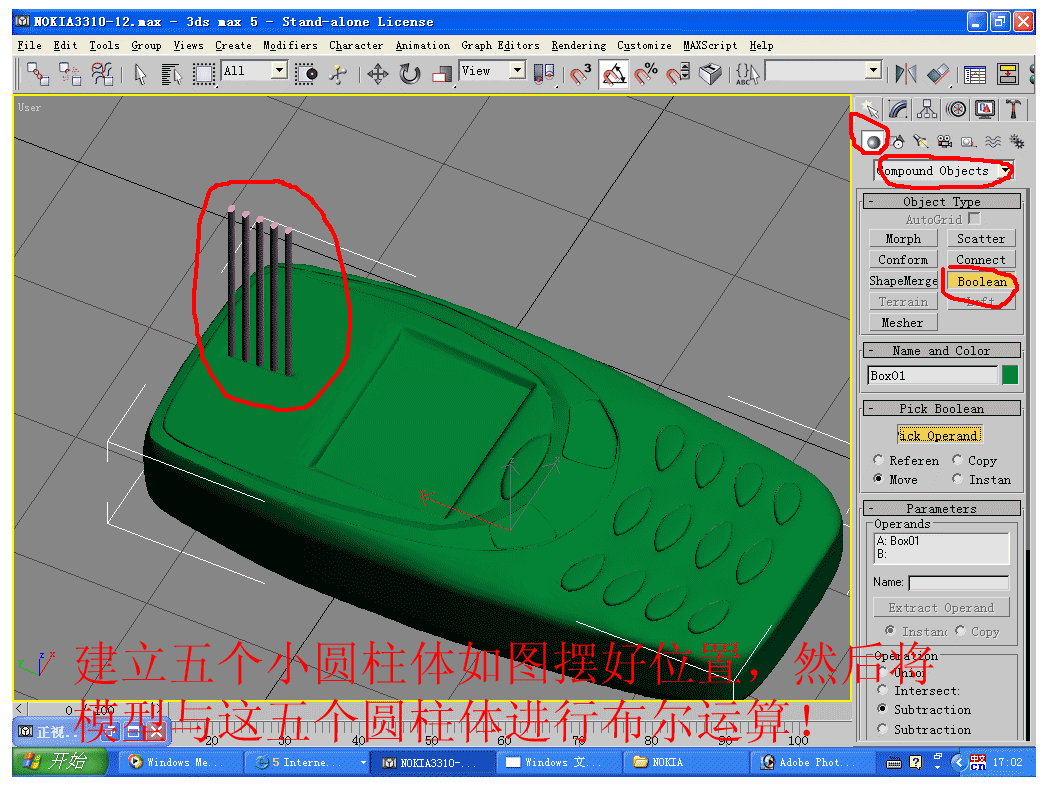The height and width of the screenshot is (787, 1049).
Task: Activate the Select and Rotate tool
Action: coord(409,73)
